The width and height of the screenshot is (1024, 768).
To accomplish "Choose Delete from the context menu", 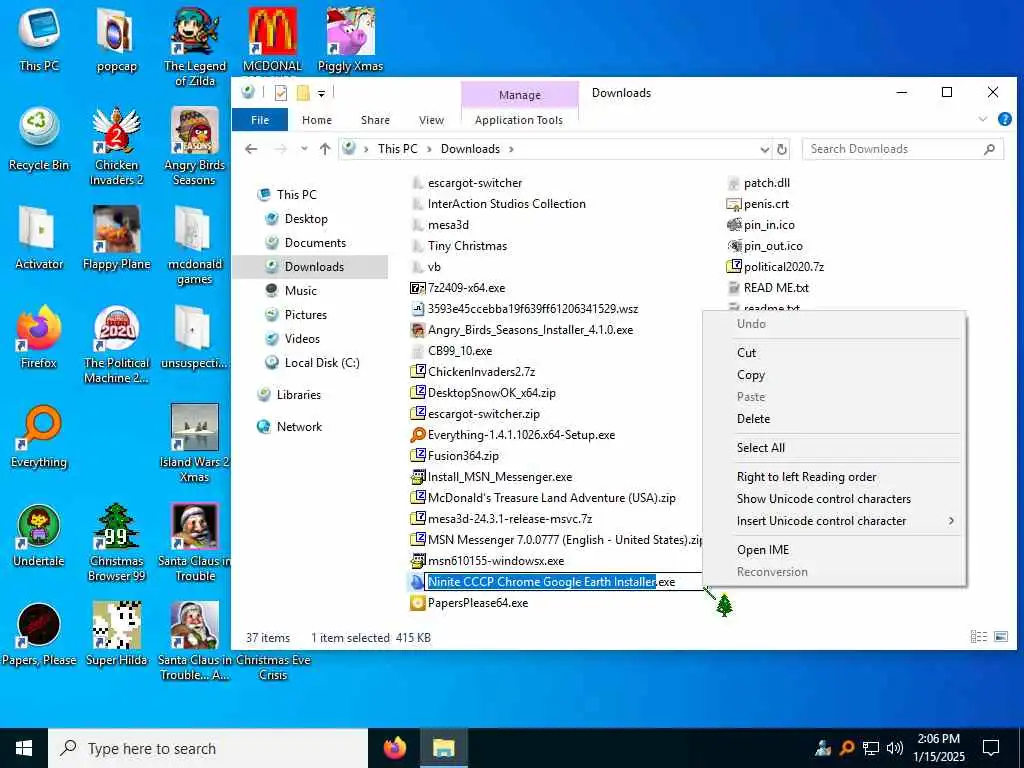I will [x=833, y=419].
